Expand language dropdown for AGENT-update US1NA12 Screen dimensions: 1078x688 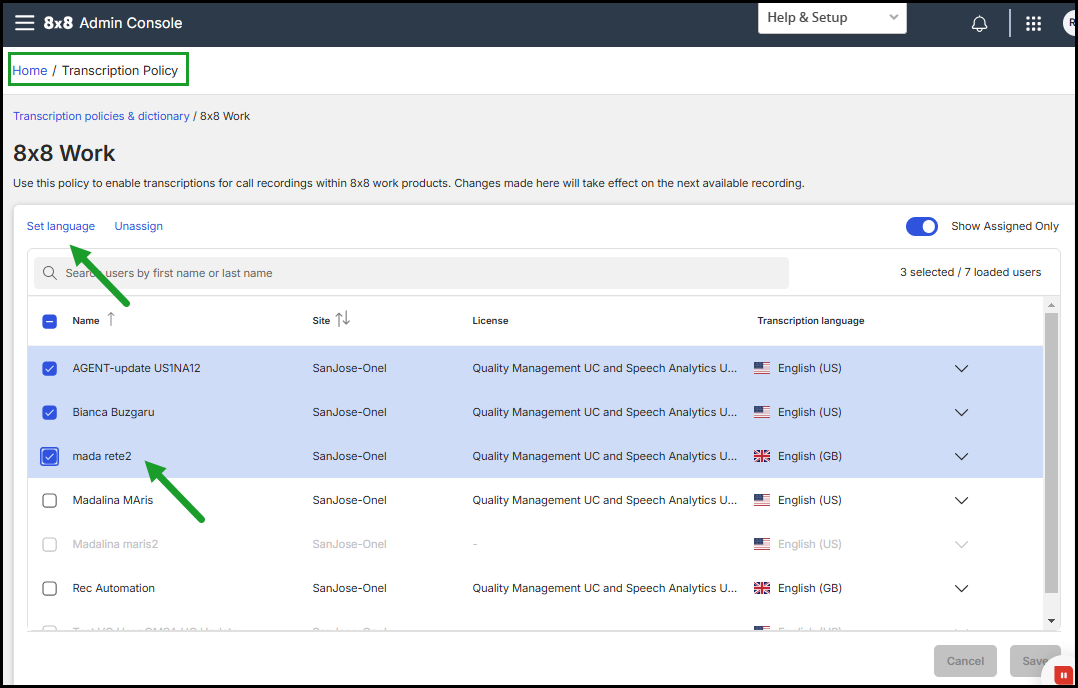(x=961, y=368)
